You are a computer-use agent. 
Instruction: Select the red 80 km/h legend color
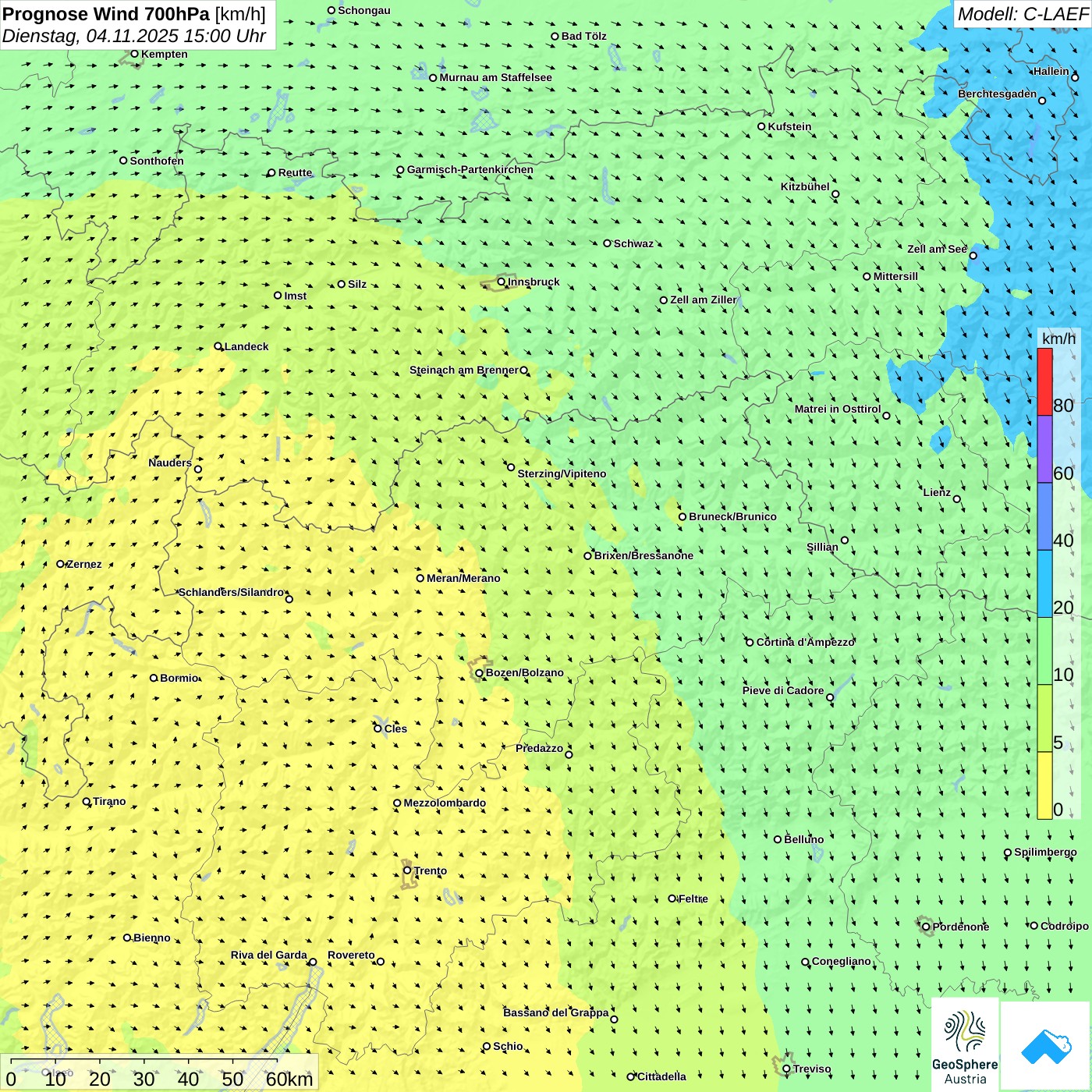[1044, 381]
